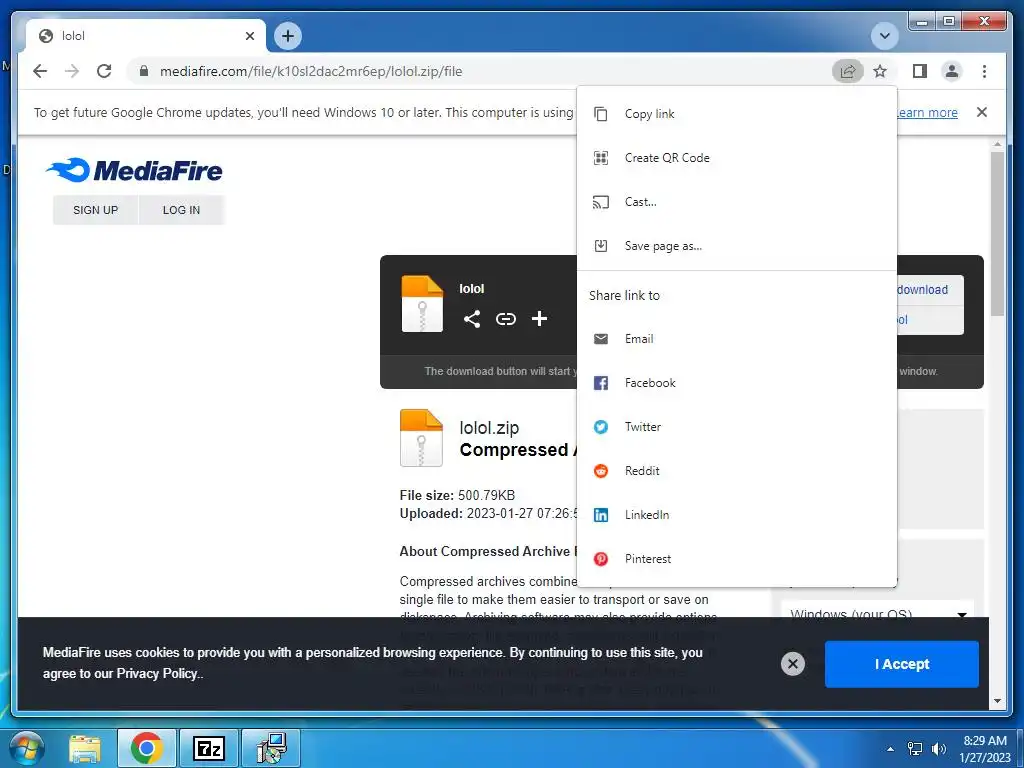Click the network tray icon

[915, 749]
